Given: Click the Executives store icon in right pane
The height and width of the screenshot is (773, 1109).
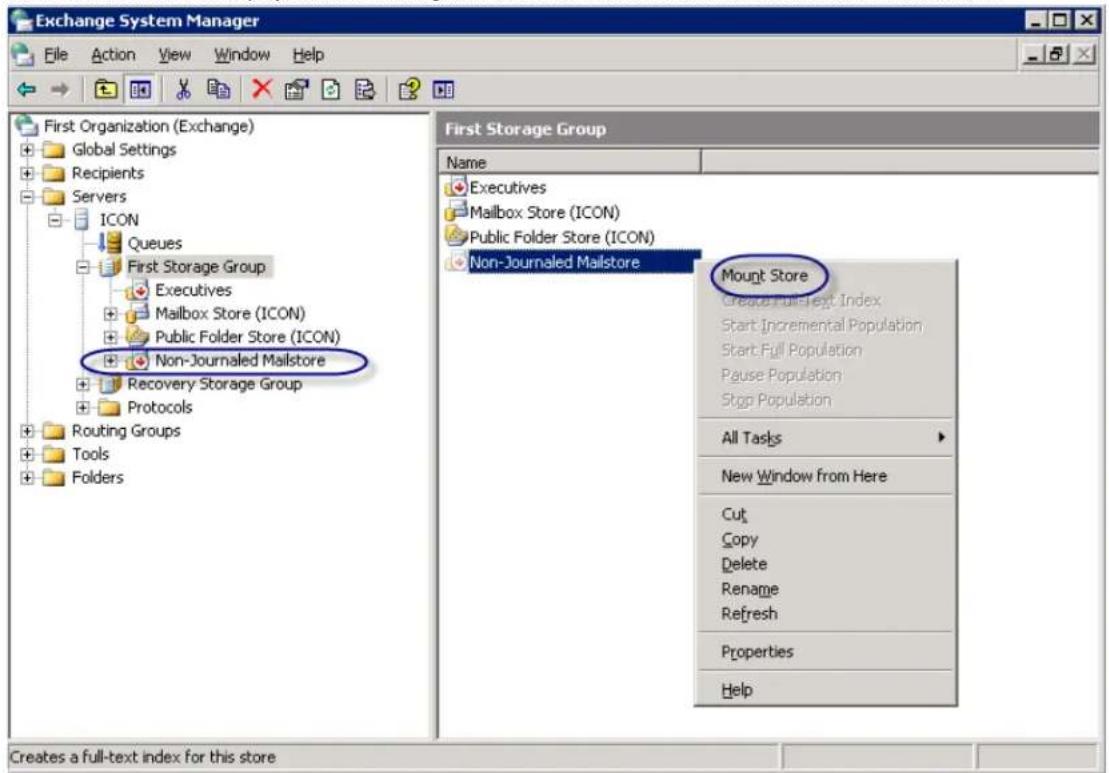Looking at the screenshot, I should coord(456,187).
